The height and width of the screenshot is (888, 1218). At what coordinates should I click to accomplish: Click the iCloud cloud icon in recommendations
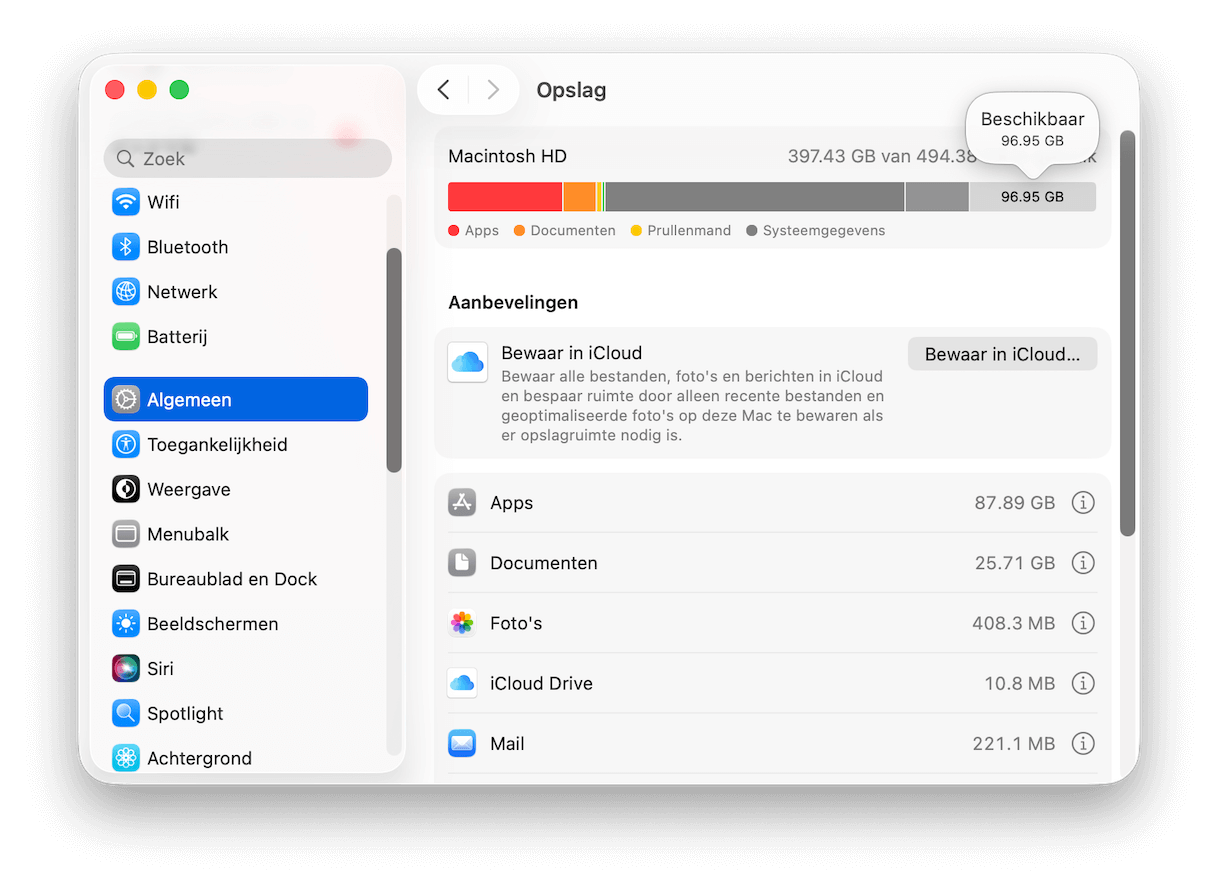pyautogui.click(x=468, y=362)
